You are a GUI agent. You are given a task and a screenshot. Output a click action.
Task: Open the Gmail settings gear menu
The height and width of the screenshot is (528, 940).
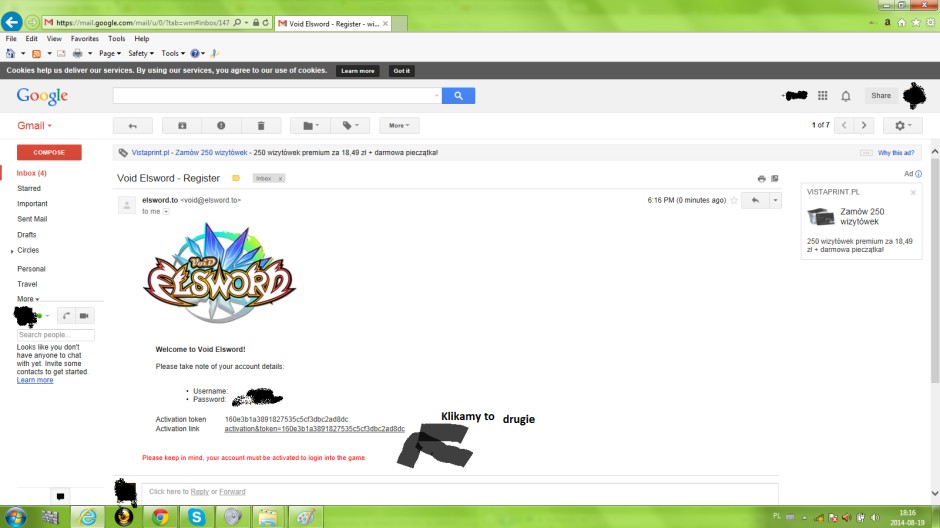click(902, 125)
